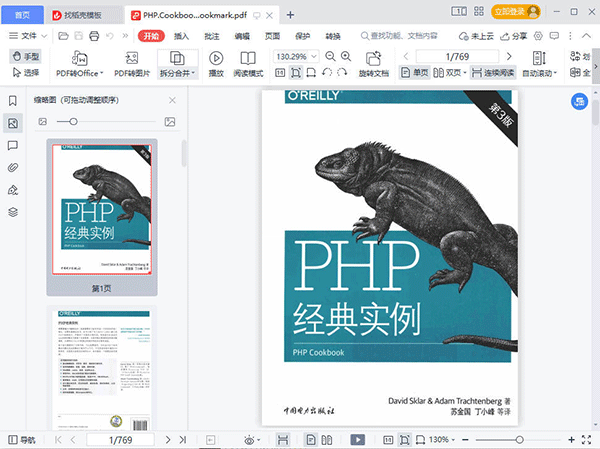Click the open folder icon
Image resolution: width=600 pixels, height=449 pixels.
tap(63, 36)
